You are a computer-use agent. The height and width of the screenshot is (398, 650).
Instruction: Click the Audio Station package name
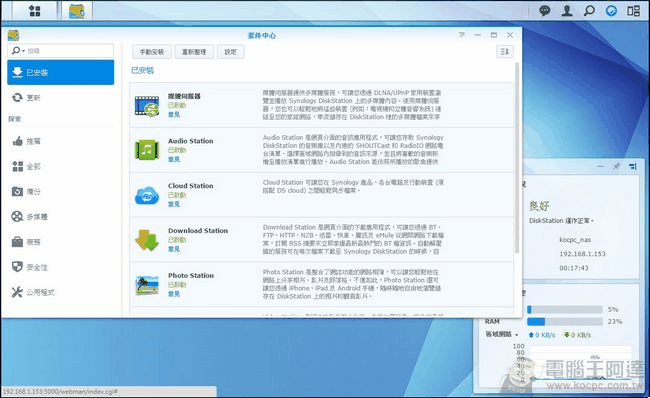[x=191, y=141]
